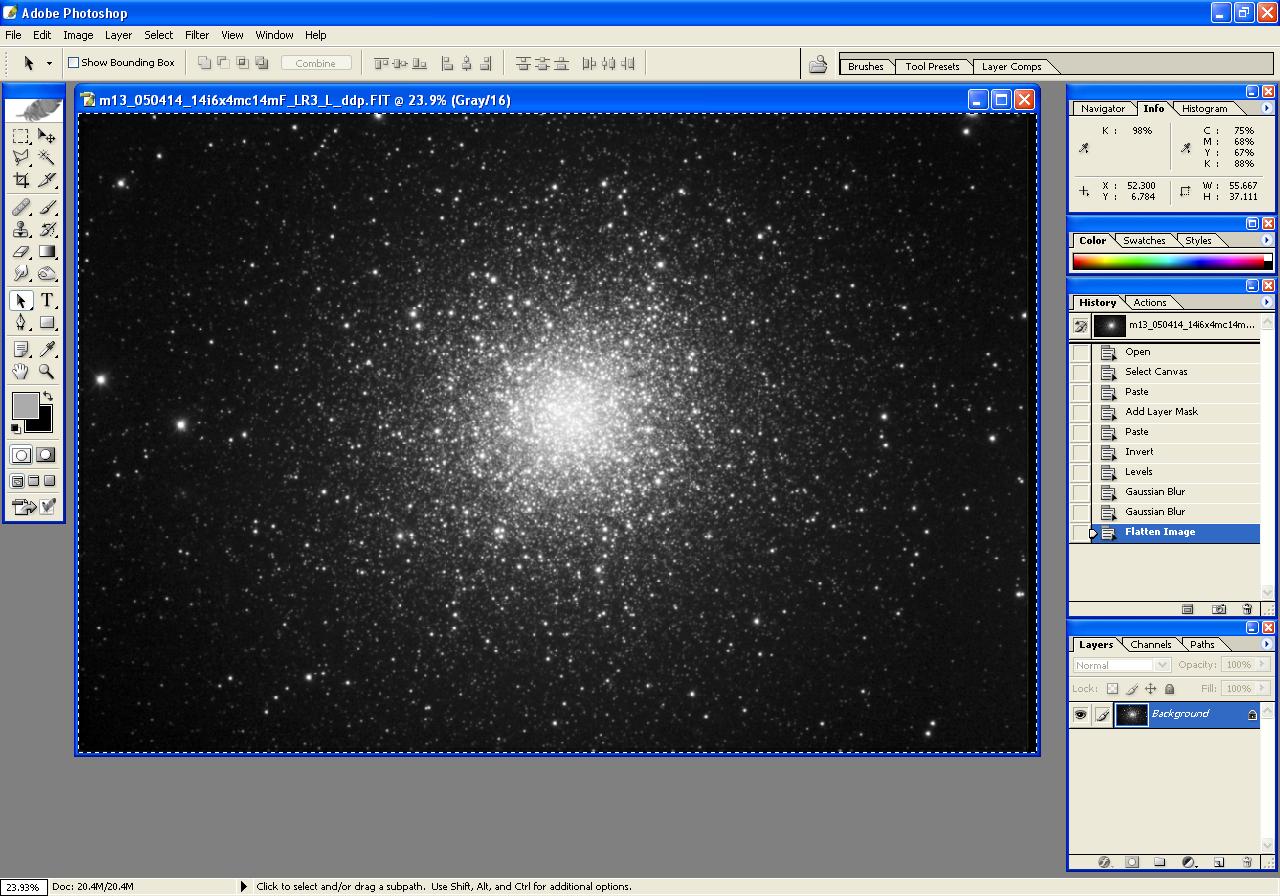This screenshot has width=1280, height=896.
Task: Open the Filter menu
Action: click(197, 35)
